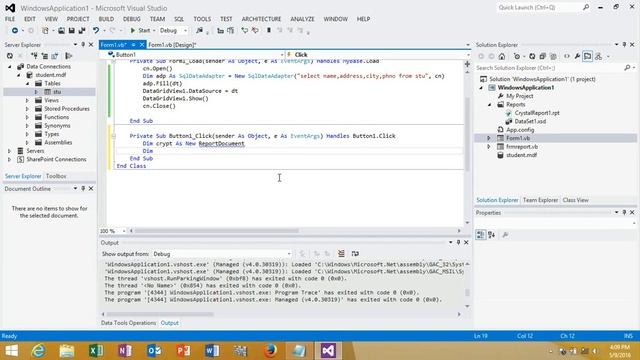Image resolution: width=640 pixels, height=360 pixels.
Task: Open the BUILD menu
Action: click(106, 19)
